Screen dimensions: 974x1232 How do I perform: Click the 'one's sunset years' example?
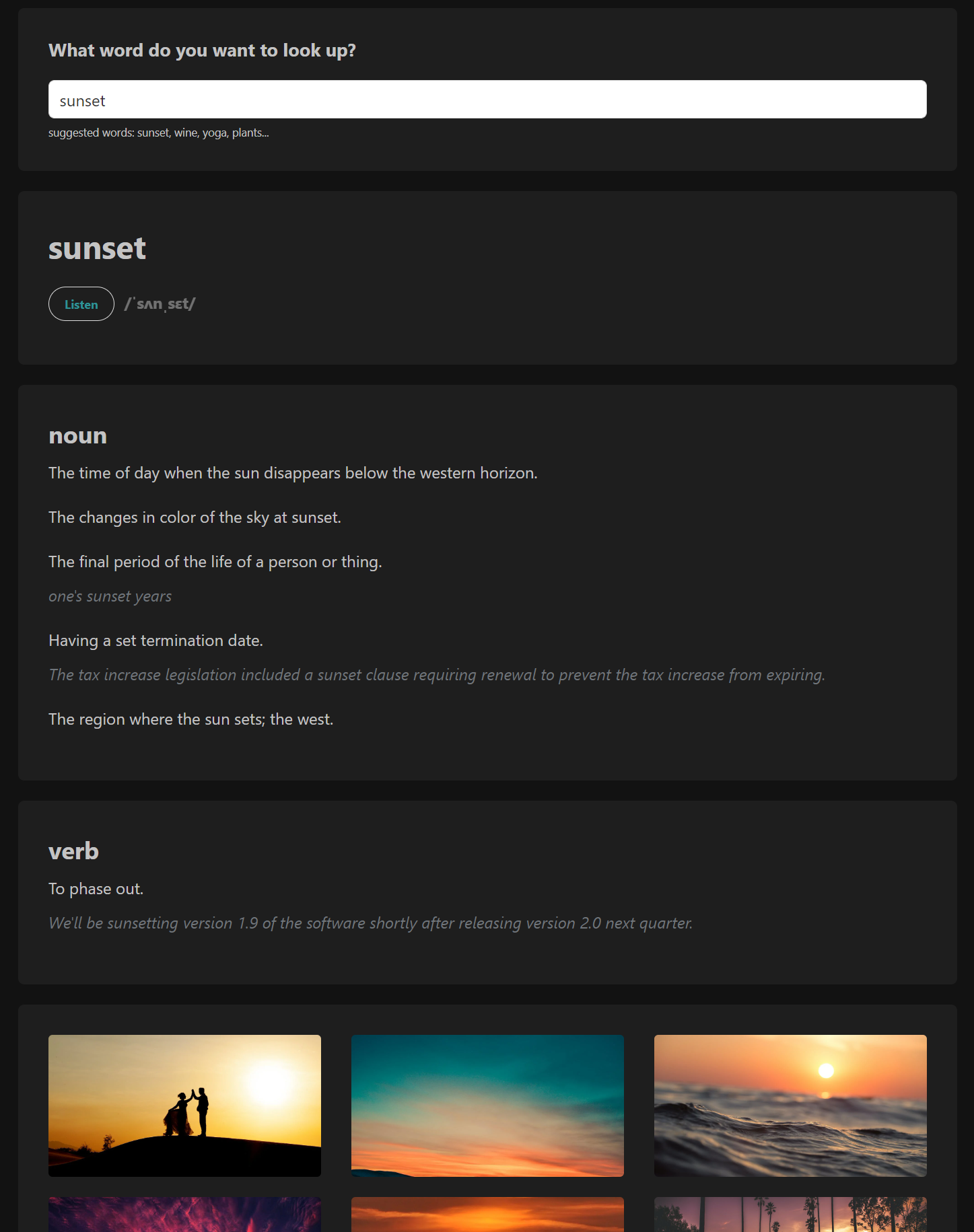click(110, 596)
